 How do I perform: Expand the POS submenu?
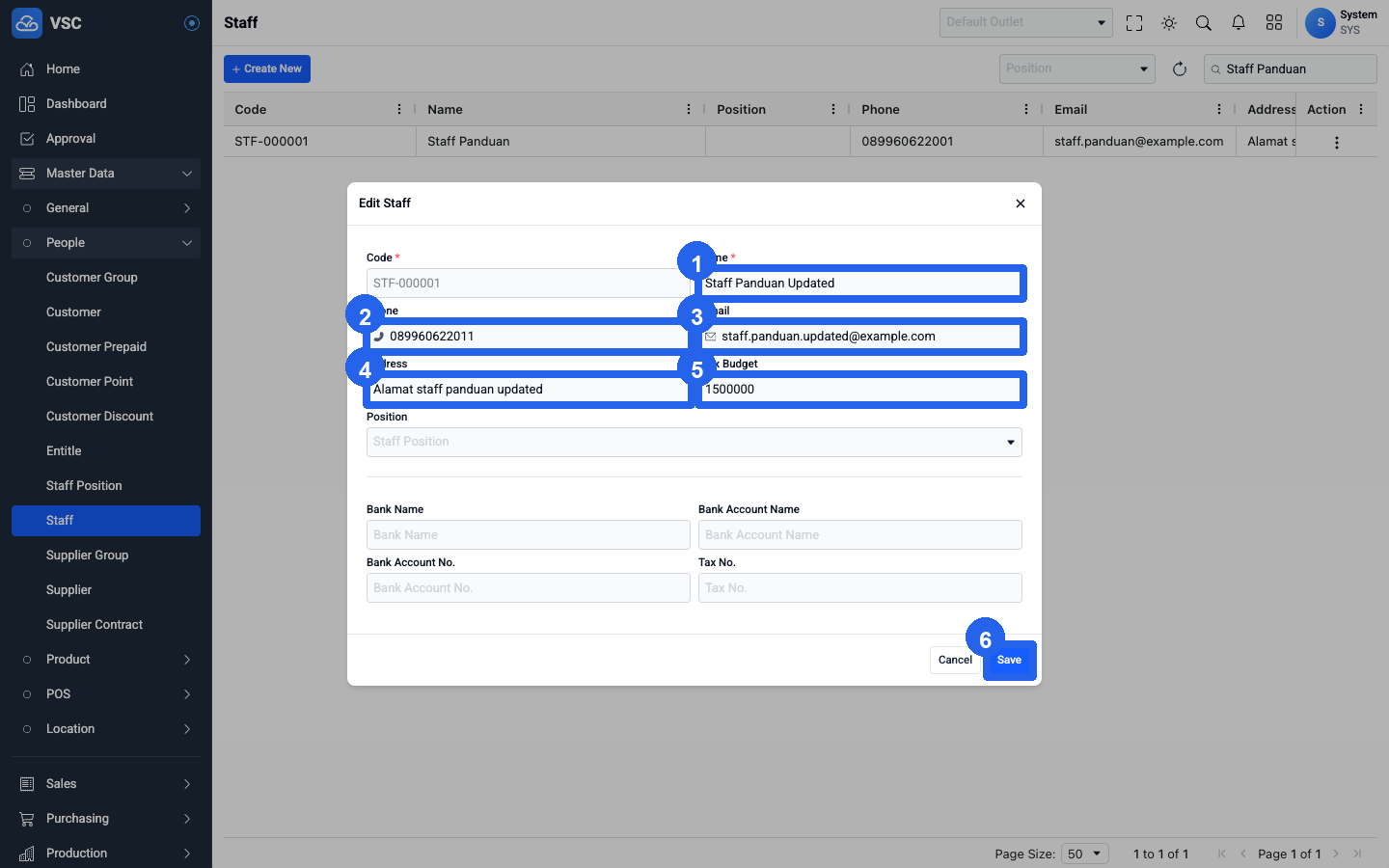click(x=106, y=694)
